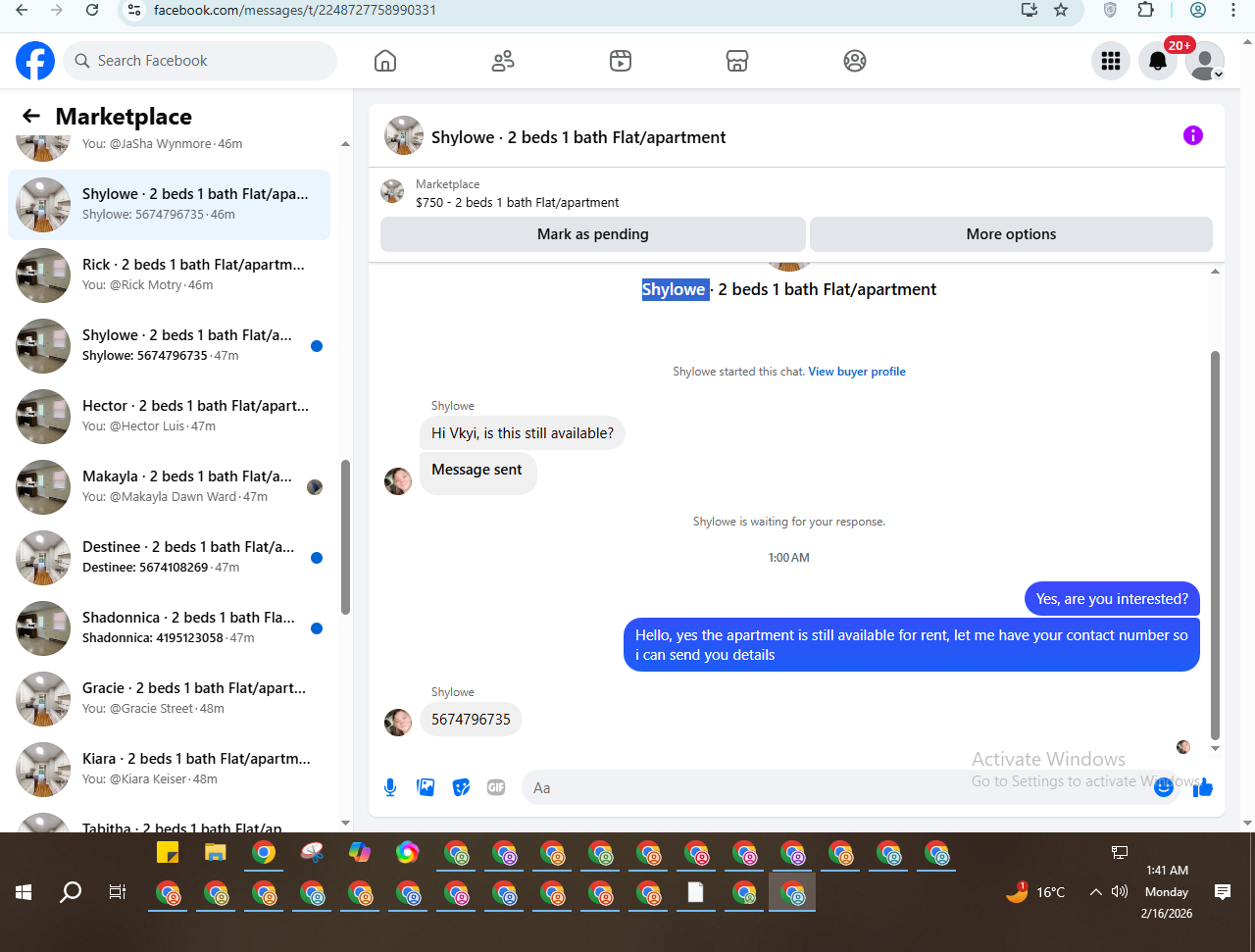
Task: Open the Marketplace storefront icon in top navigation
Action: (x=737, y=61)
